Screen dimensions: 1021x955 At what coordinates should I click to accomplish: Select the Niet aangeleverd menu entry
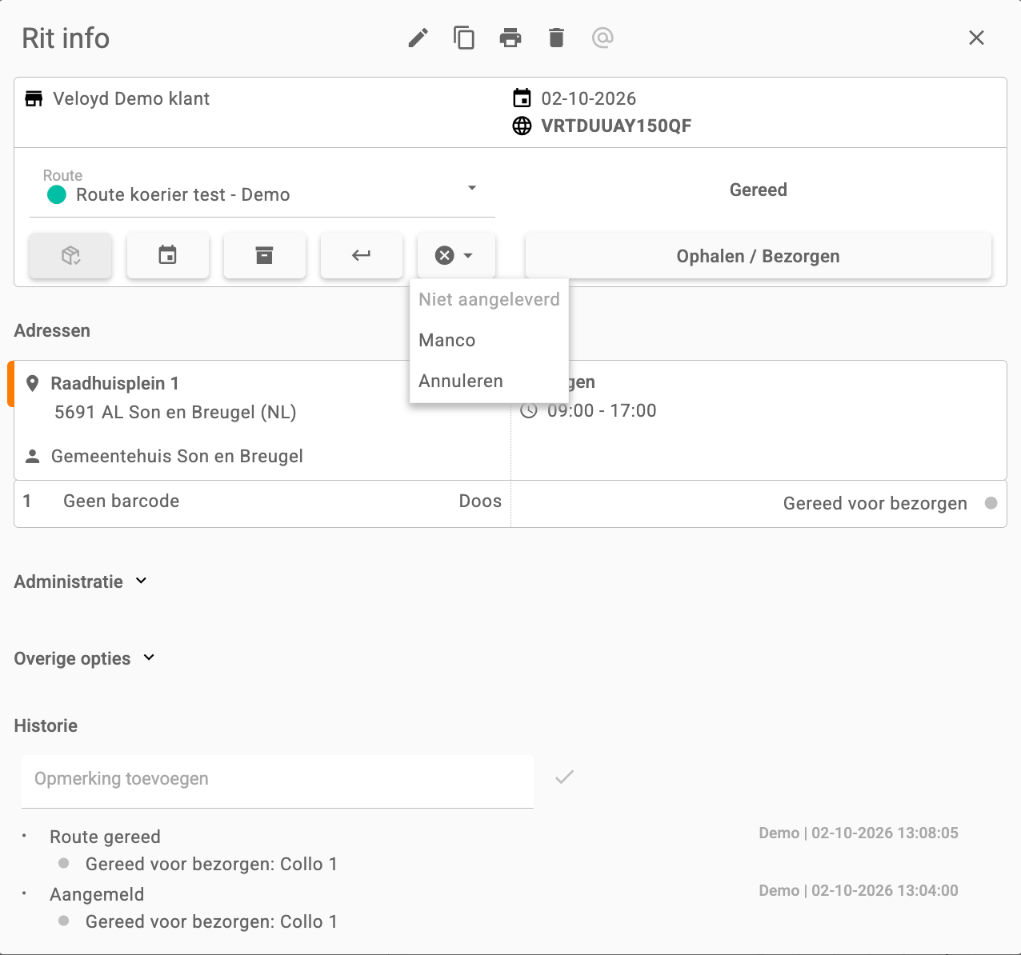[489, 299]
